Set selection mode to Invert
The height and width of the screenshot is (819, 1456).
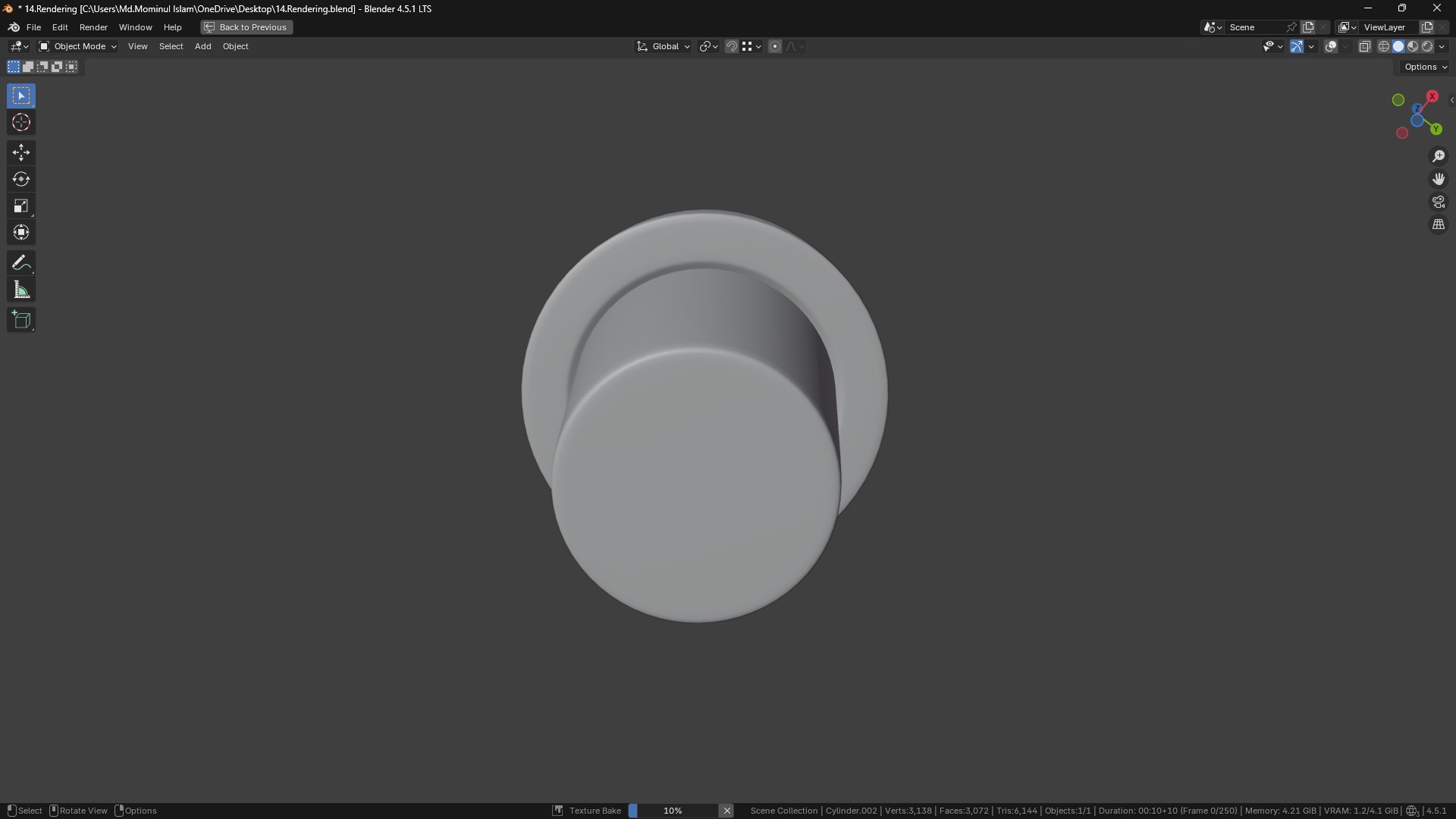tap(57, 67)
